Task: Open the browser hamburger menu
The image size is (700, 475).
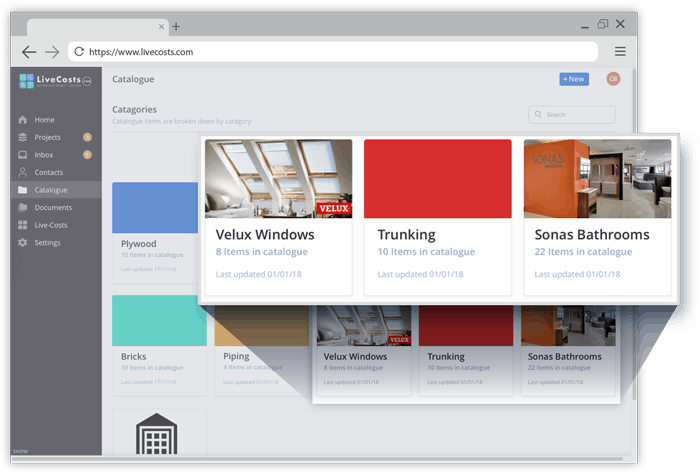Action: pos(620,51)
